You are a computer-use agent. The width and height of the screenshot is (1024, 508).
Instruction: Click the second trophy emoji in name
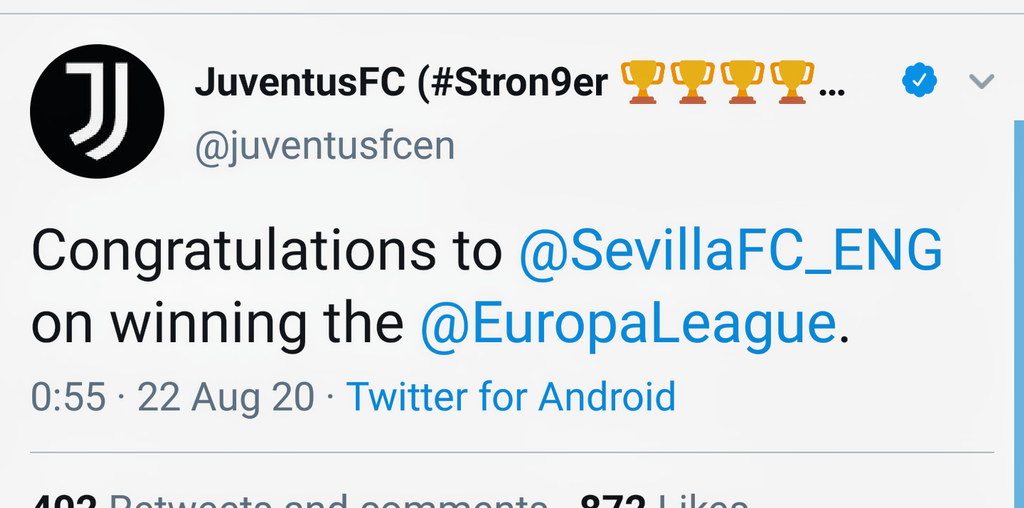pos(692,82)
